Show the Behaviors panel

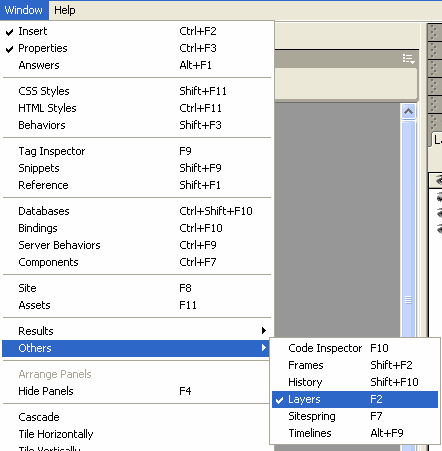(x=137, y=125)
